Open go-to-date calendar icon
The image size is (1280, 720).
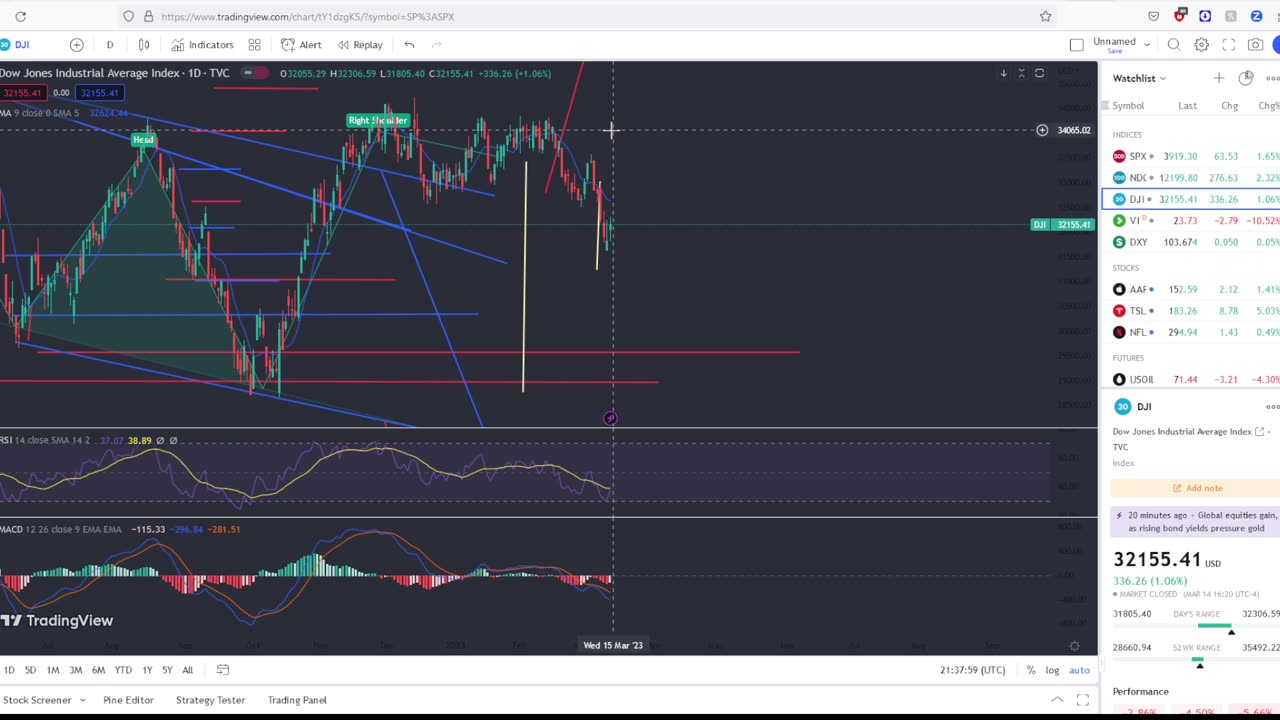223,670
